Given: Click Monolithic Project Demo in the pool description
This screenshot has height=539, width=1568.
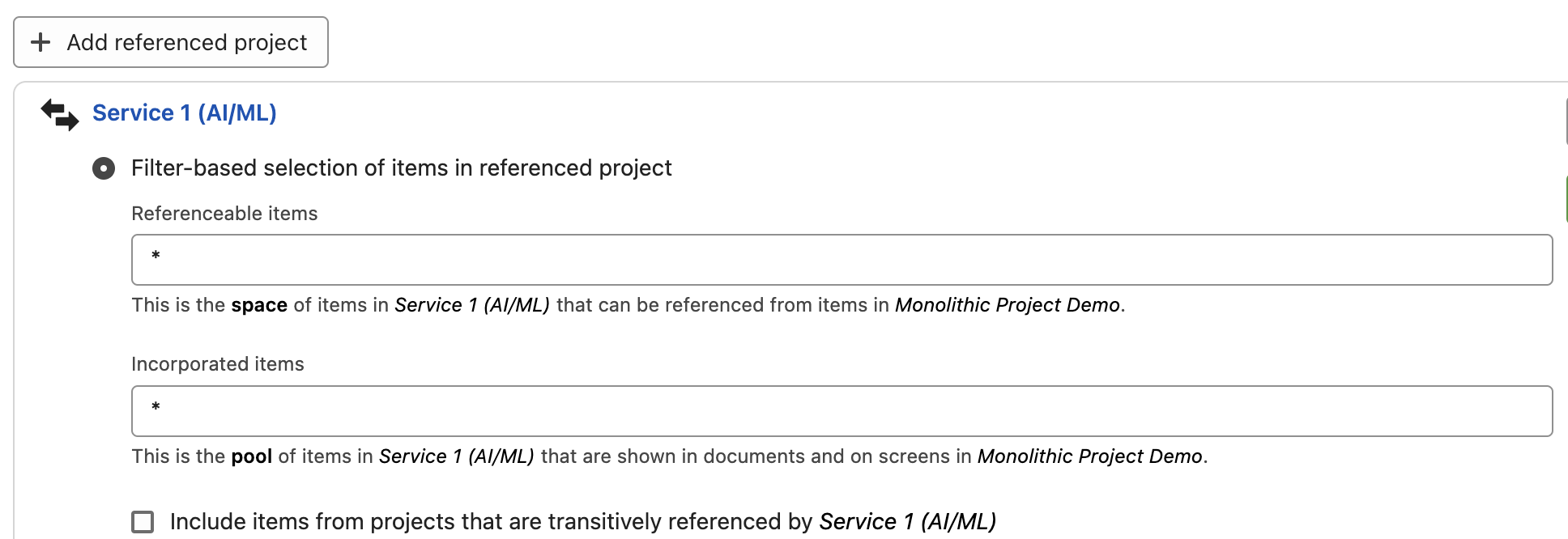Looking at the screenshot, I should (x=1090, y=456).
